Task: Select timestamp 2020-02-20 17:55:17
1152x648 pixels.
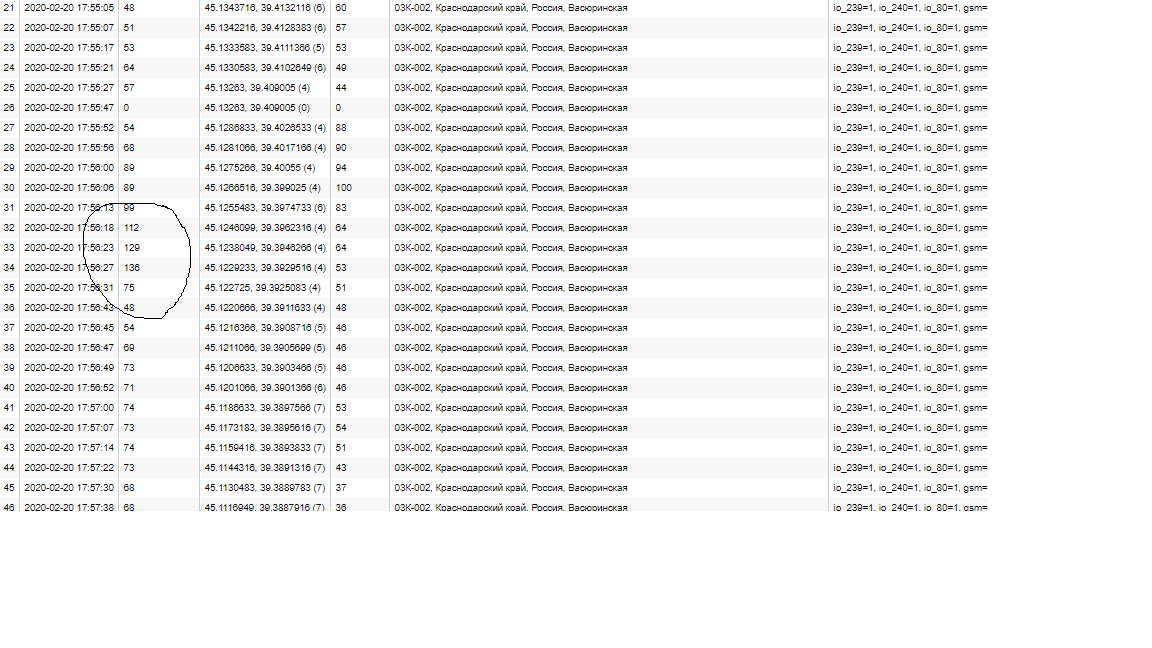Action: 69,48
